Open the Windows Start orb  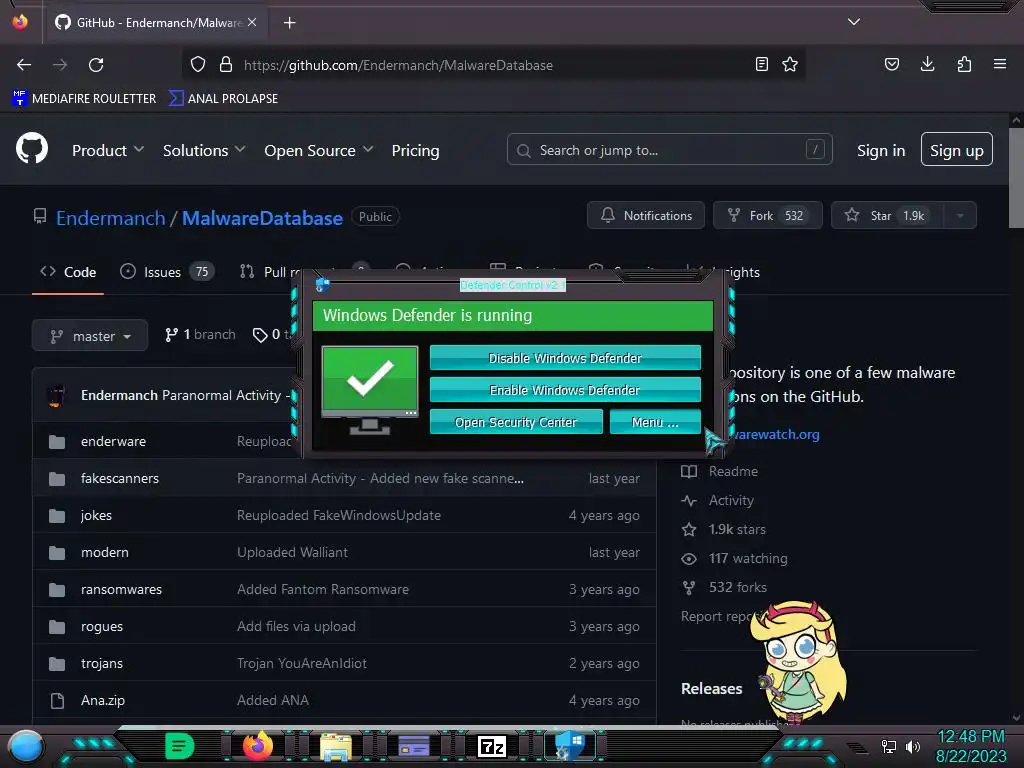(27, 746)
